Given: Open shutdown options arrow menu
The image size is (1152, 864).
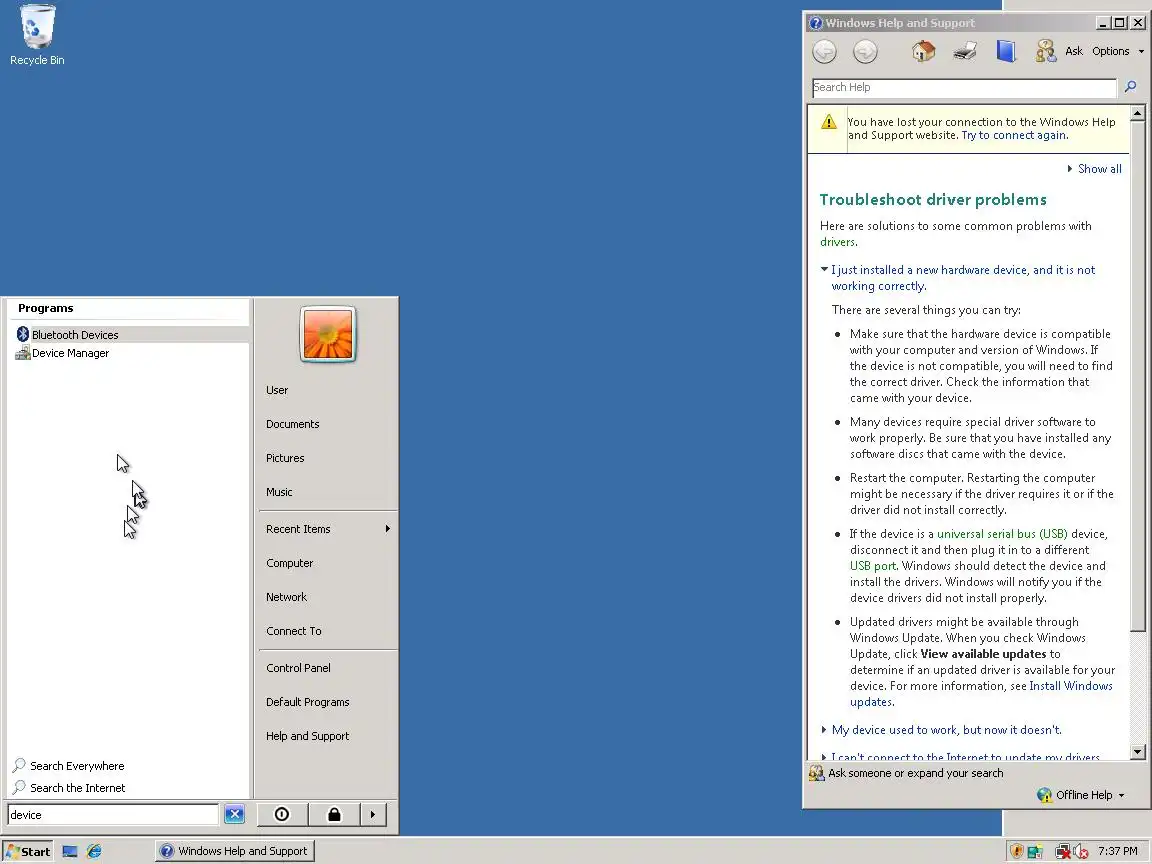Looking at the screenshot, I should click(373, 814).
